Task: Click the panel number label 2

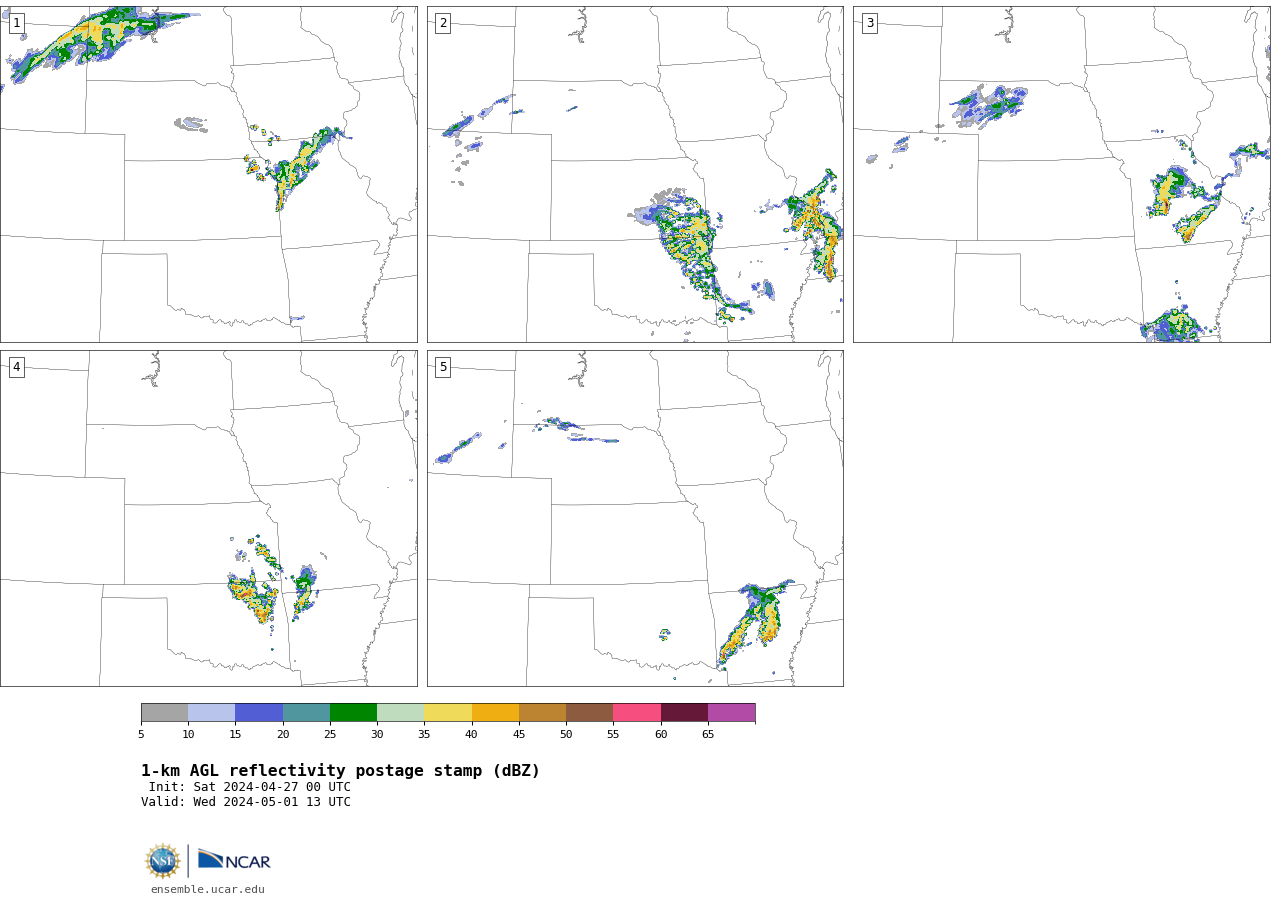Action: (x=443, y=23)
